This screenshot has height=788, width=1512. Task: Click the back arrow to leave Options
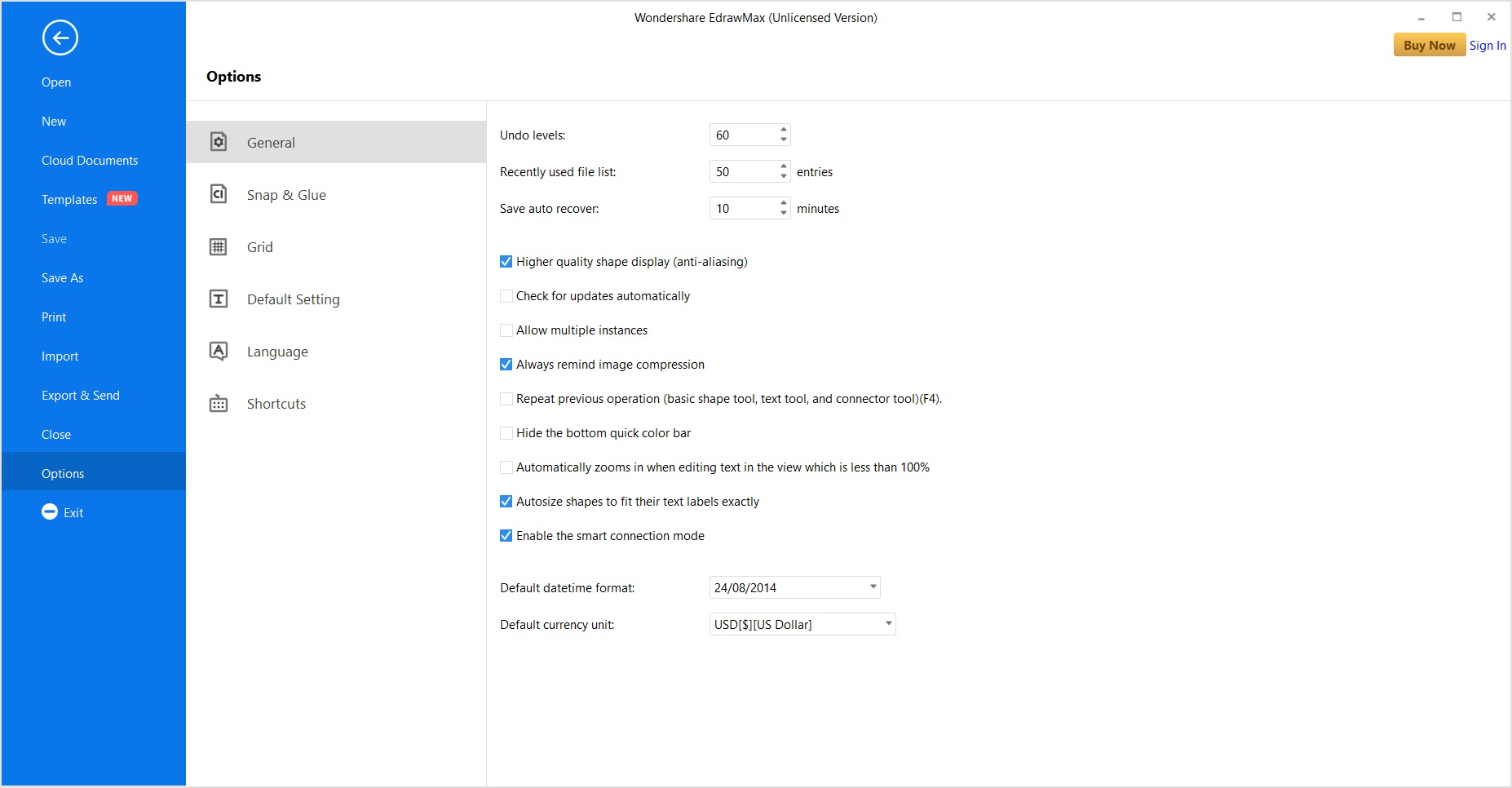[60, 38]
